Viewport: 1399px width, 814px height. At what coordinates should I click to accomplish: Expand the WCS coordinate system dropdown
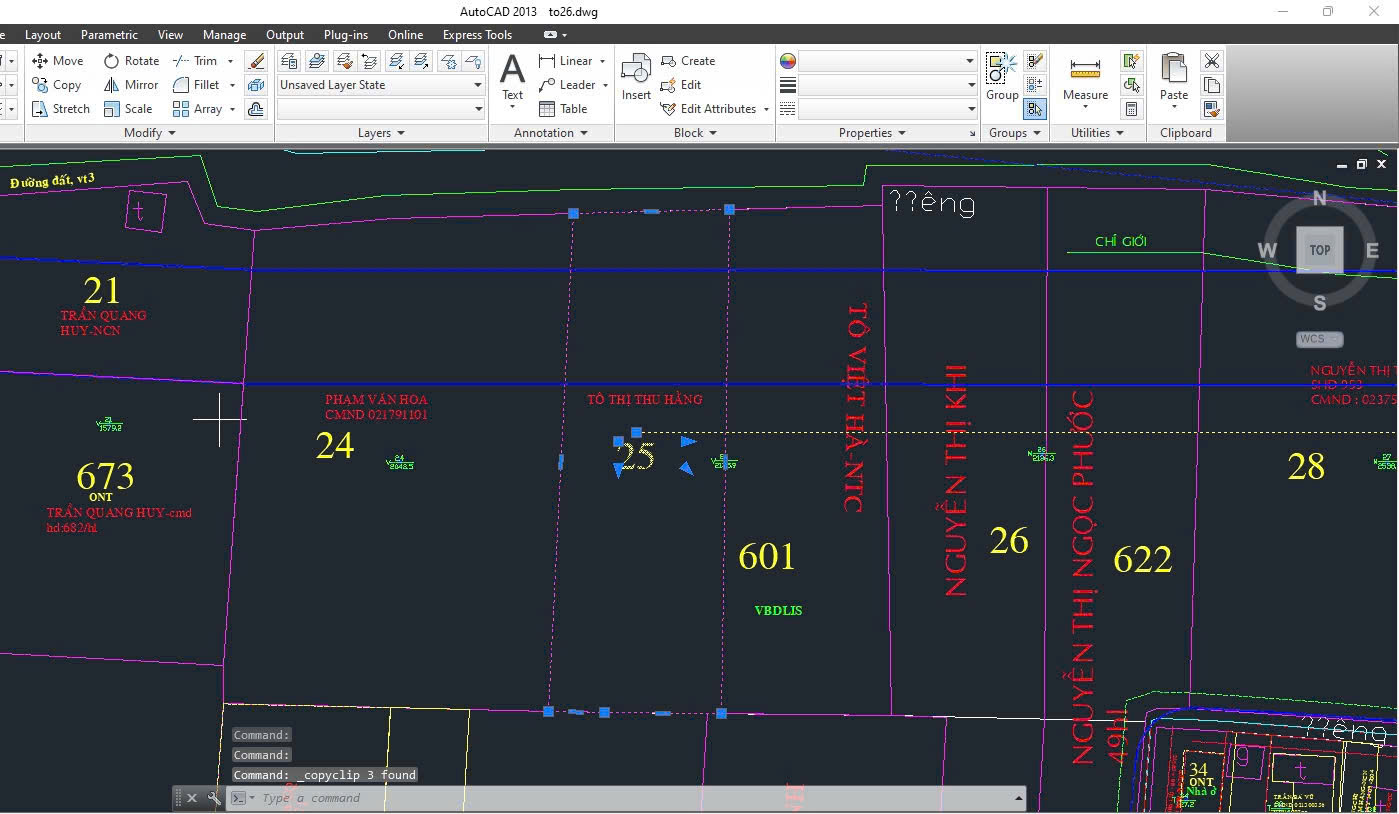[x=1318, y=339]
